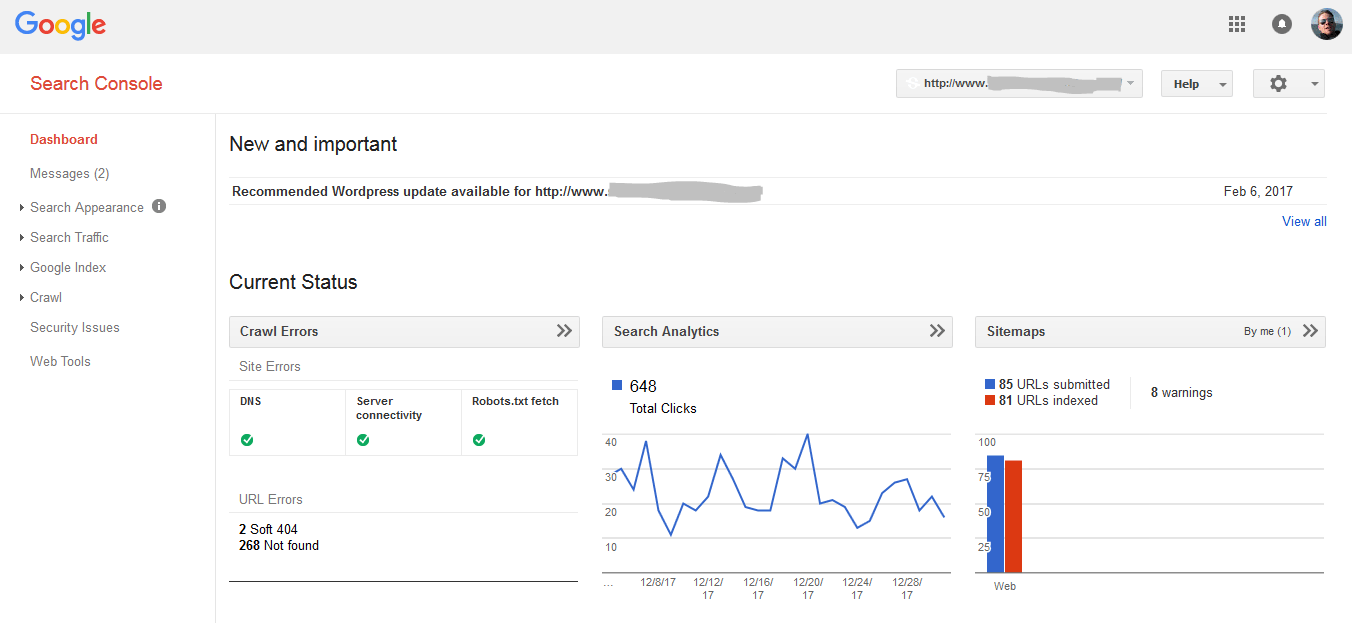Expand the Crawl section
Viewport: 1352px width, 623px height.
(x=46, y=297)
